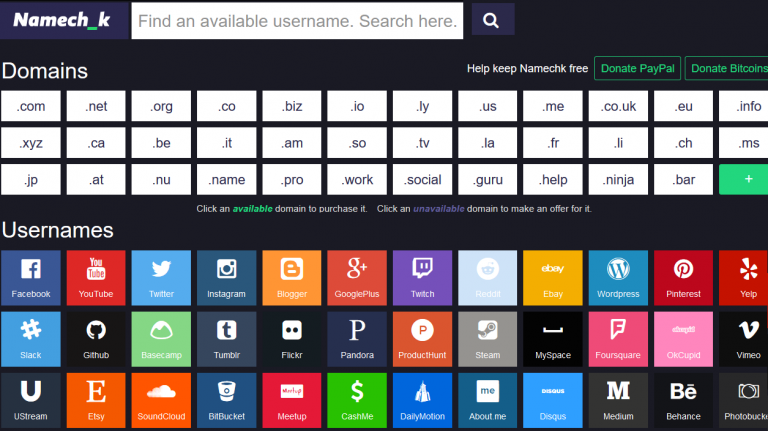Choose the Twitch tile
This screenshot has height=431, width=768.
[422, 277]
